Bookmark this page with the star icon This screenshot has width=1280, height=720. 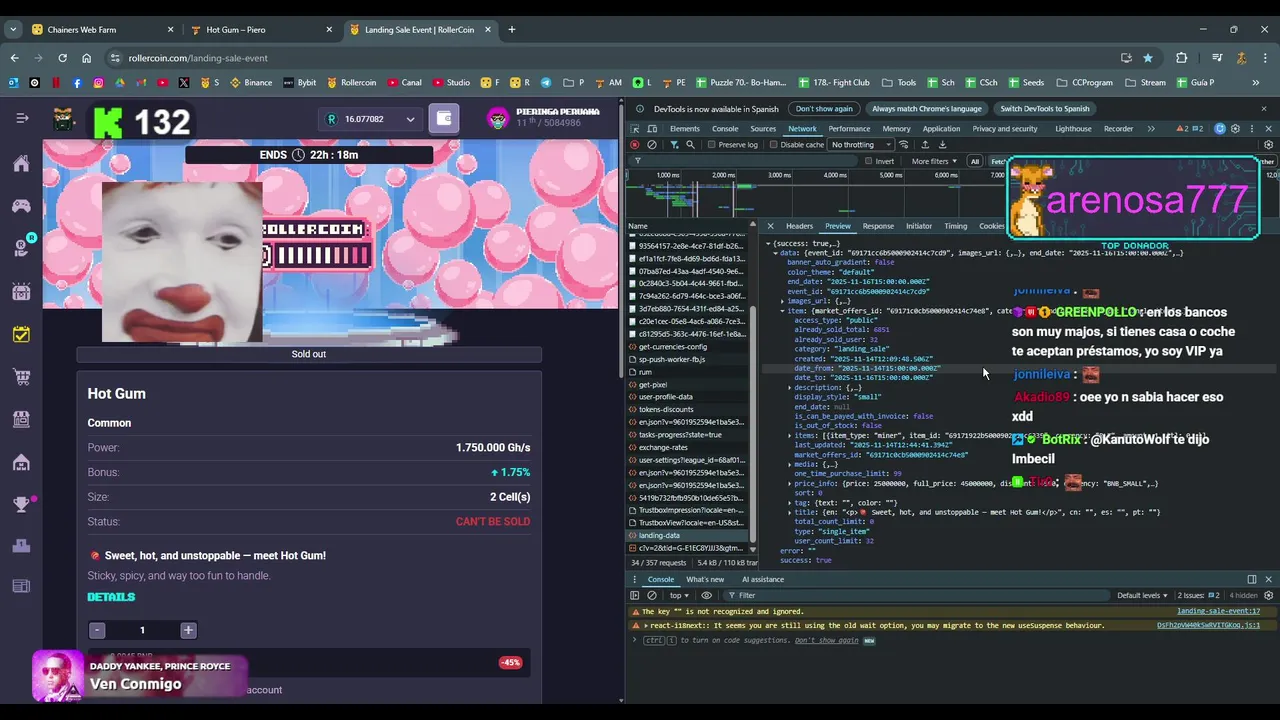(x=1148, y=58)
